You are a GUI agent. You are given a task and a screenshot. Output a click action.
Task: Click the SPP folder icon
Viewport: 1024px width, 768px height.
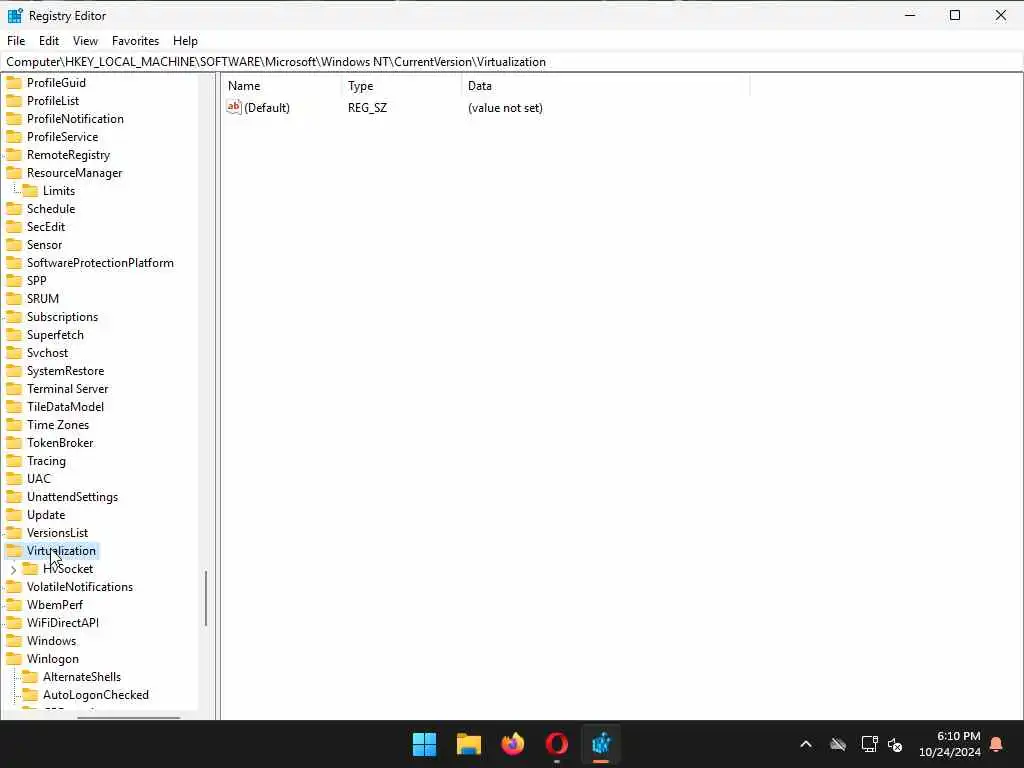click(x=14, y=281)
